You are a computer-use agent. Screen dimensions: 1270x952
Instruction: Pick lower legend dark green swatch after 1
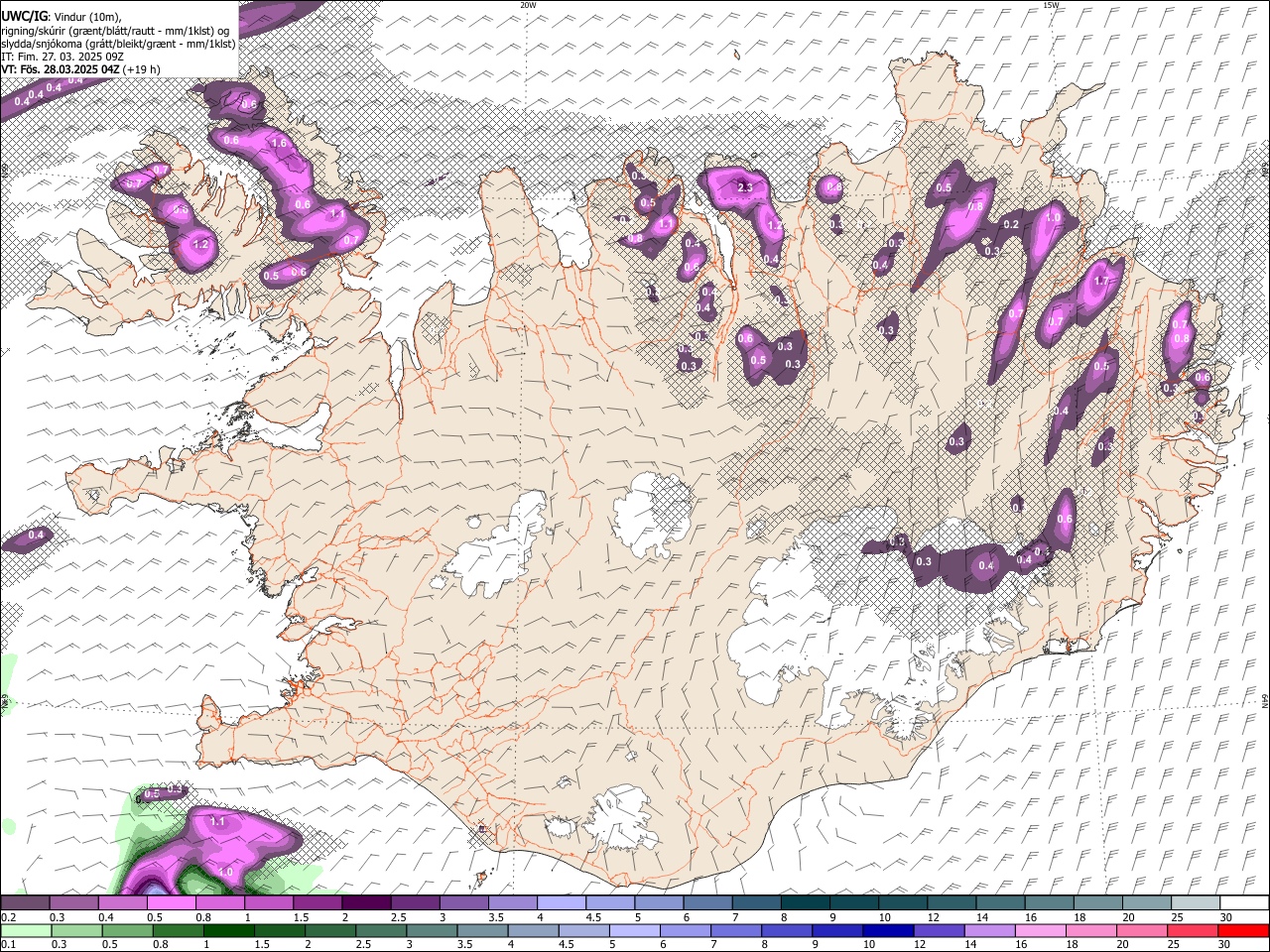[228, 930]
